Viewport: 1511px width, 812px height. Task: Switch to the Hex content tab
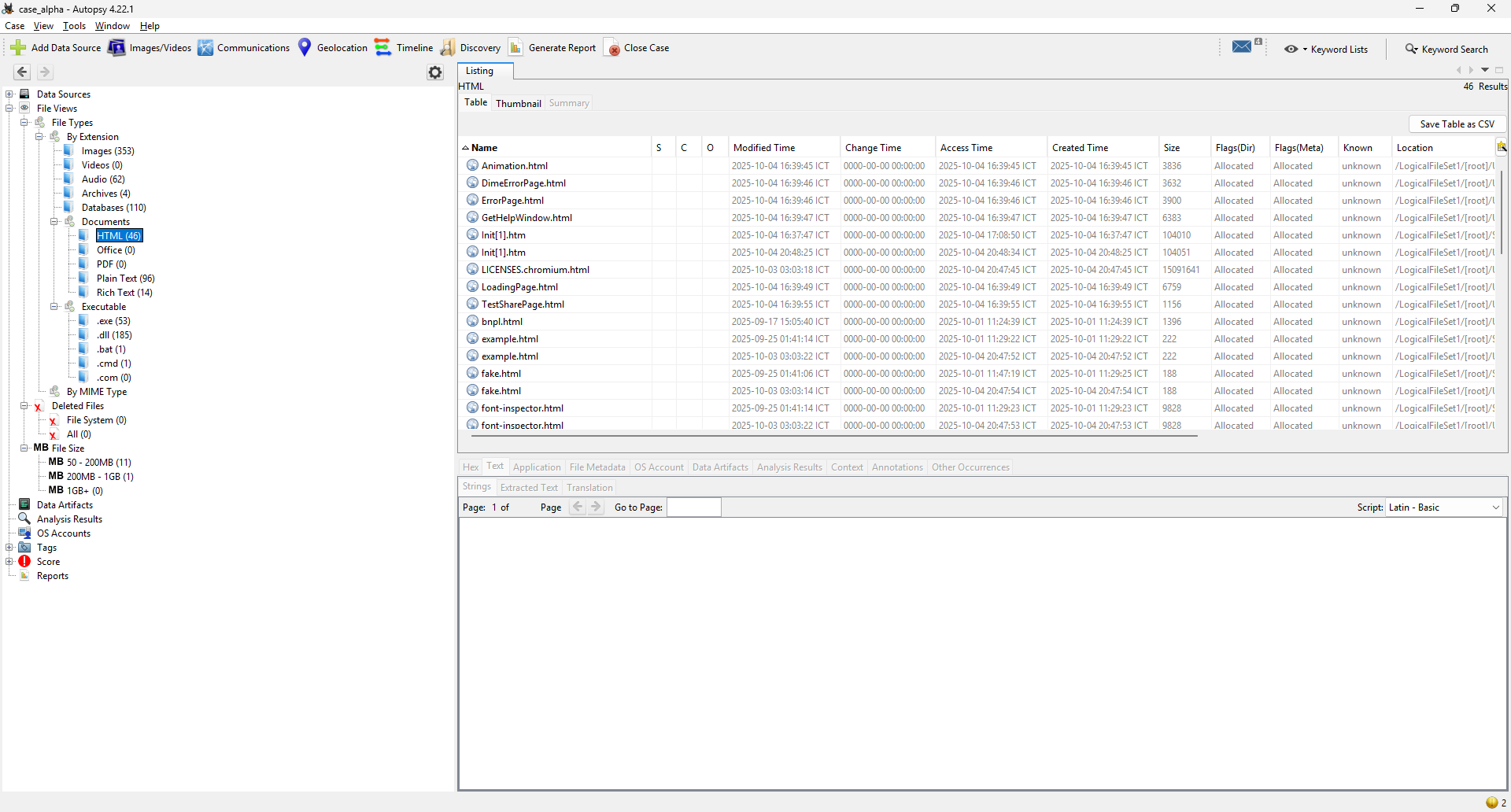coord(471,467)
